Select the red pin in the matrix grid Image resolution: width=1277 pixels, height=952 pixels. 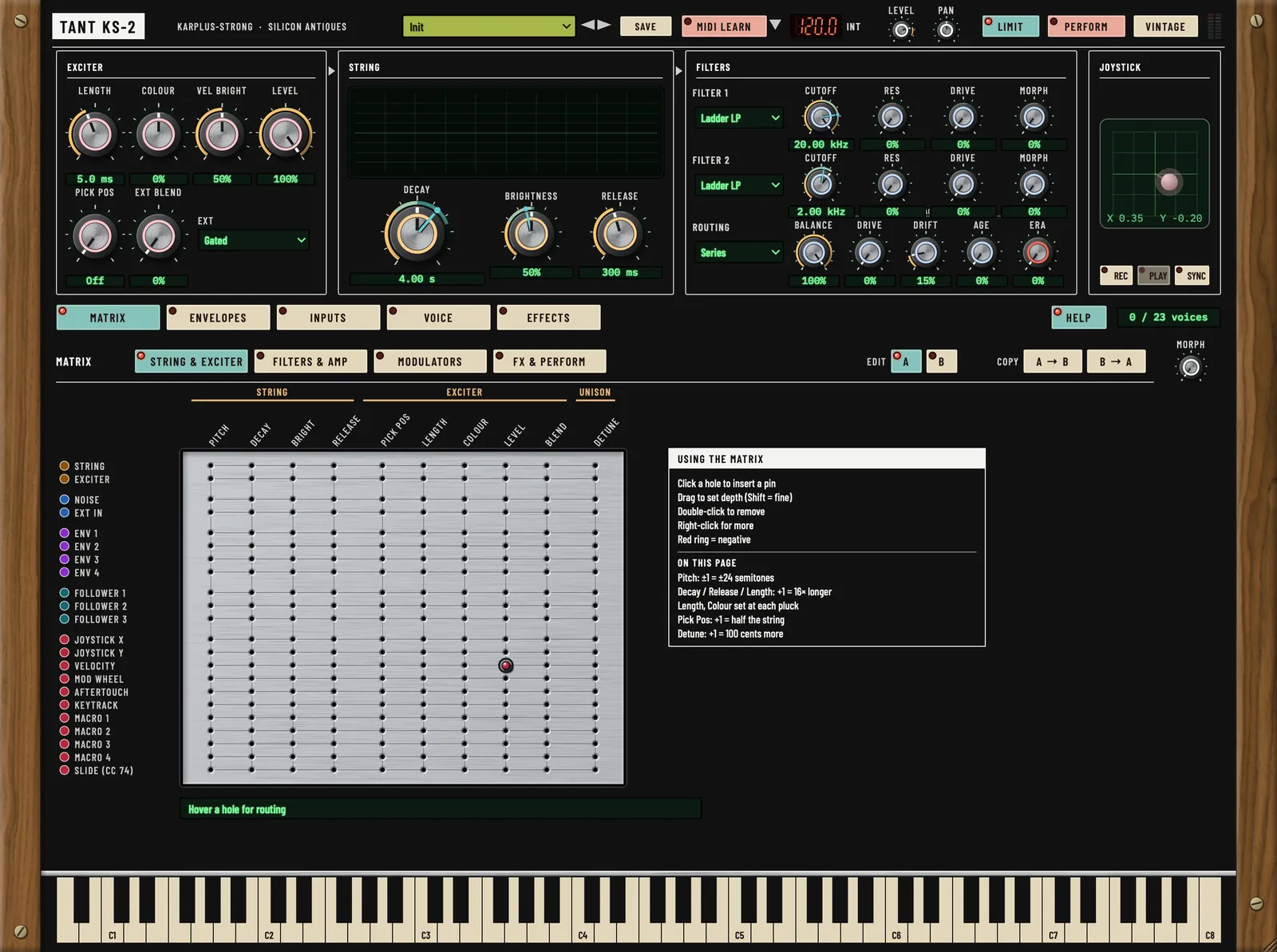click(506, 666)
